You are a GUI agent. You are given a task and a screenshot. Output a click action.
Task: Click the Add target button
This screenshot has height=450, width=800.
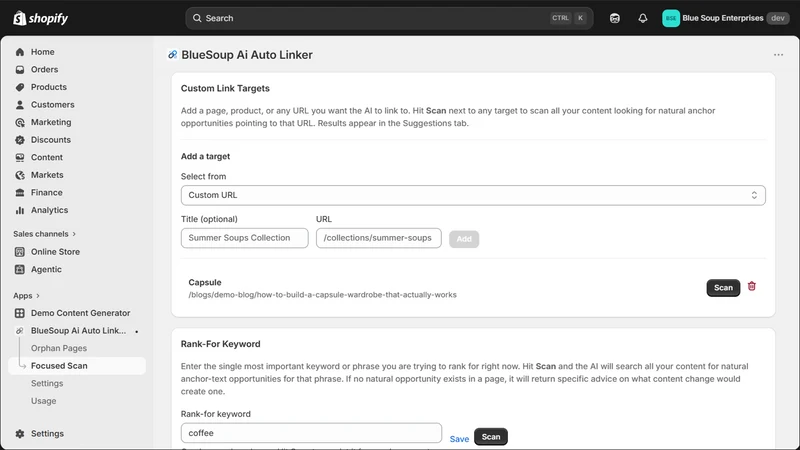click(x=464, y=239)
